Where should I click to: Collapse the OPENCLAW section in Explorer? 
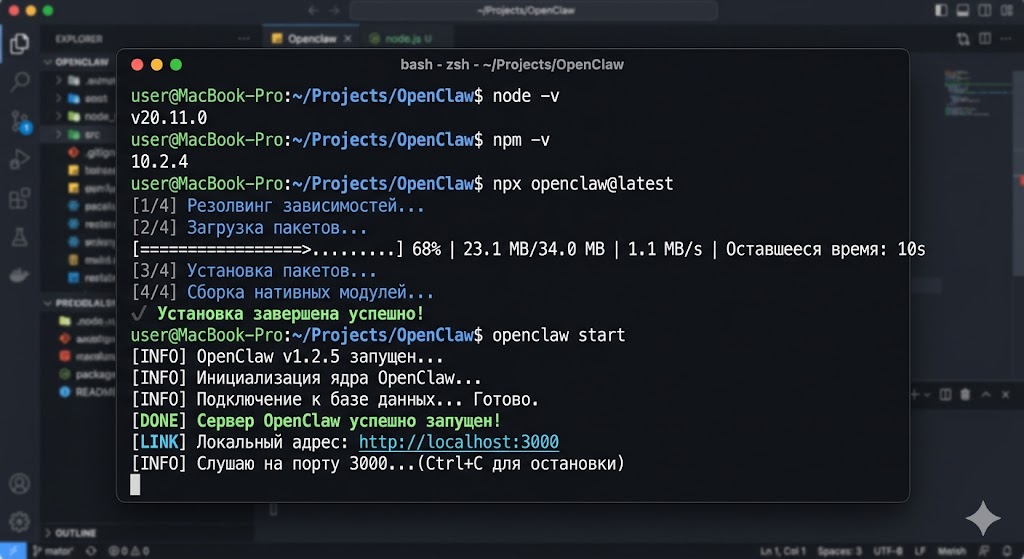[76, 62]
